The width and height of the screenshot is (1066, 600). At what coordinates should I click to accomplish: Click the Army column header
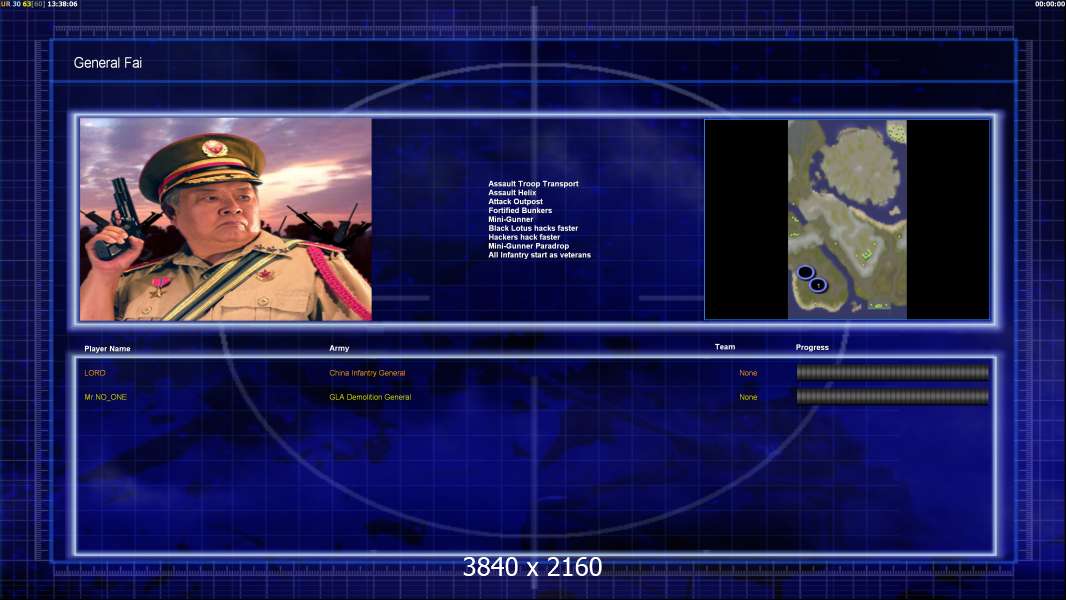pyautogui.click(x=339, y=348)
